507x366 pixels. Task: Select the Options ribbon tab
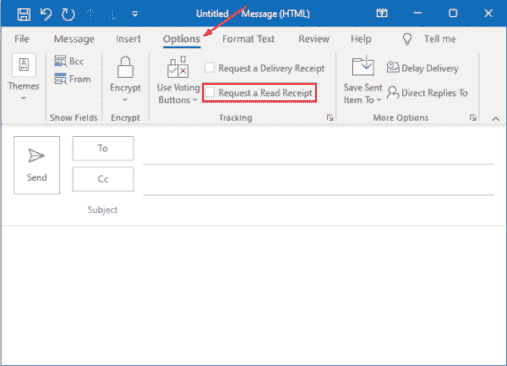click(182, 39)
